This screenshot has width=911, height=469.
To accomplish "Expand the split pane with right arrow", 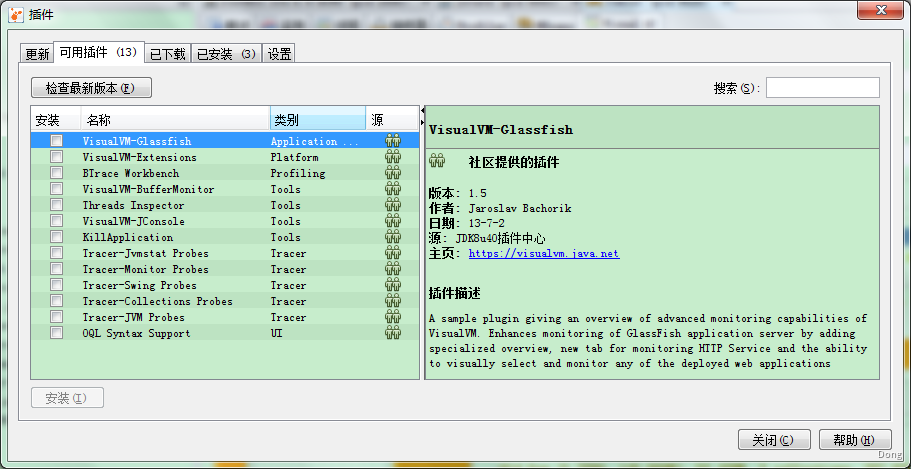I will [422, 122].
